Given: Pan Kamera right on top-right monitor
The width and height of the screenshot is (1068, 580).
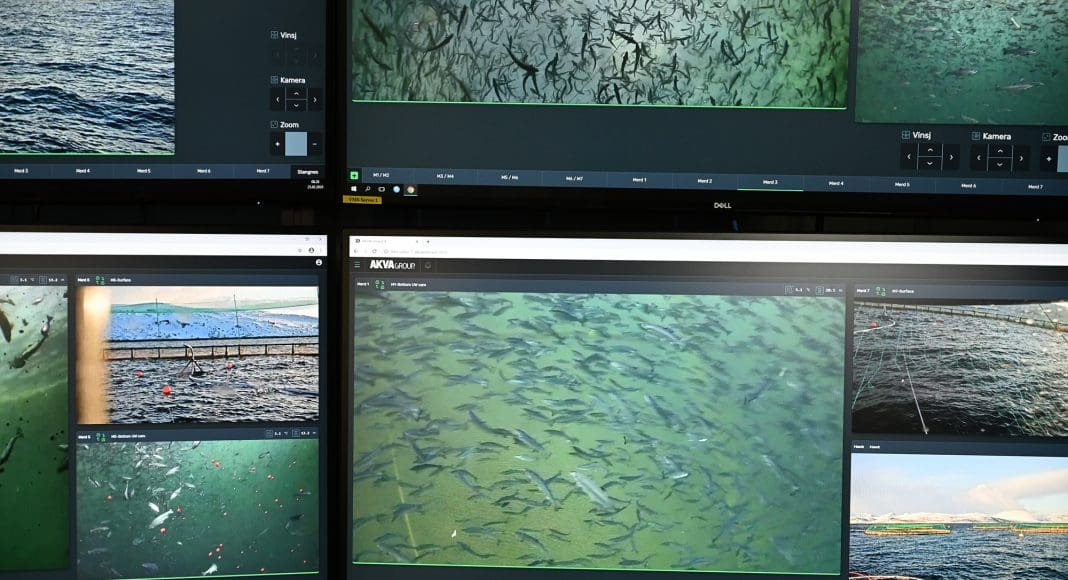Looking at the screenshot, I should pyautogui.click(x=1022, y=159).
